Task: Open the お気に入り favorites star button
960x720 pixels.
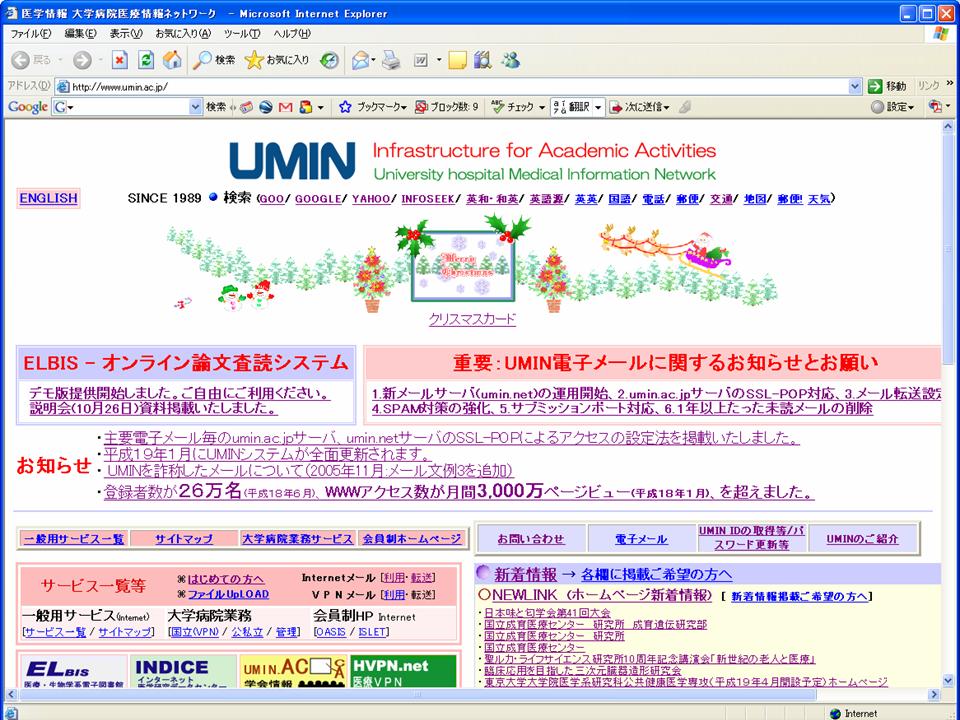Action: pyautogui.click(x=277, y=60)
